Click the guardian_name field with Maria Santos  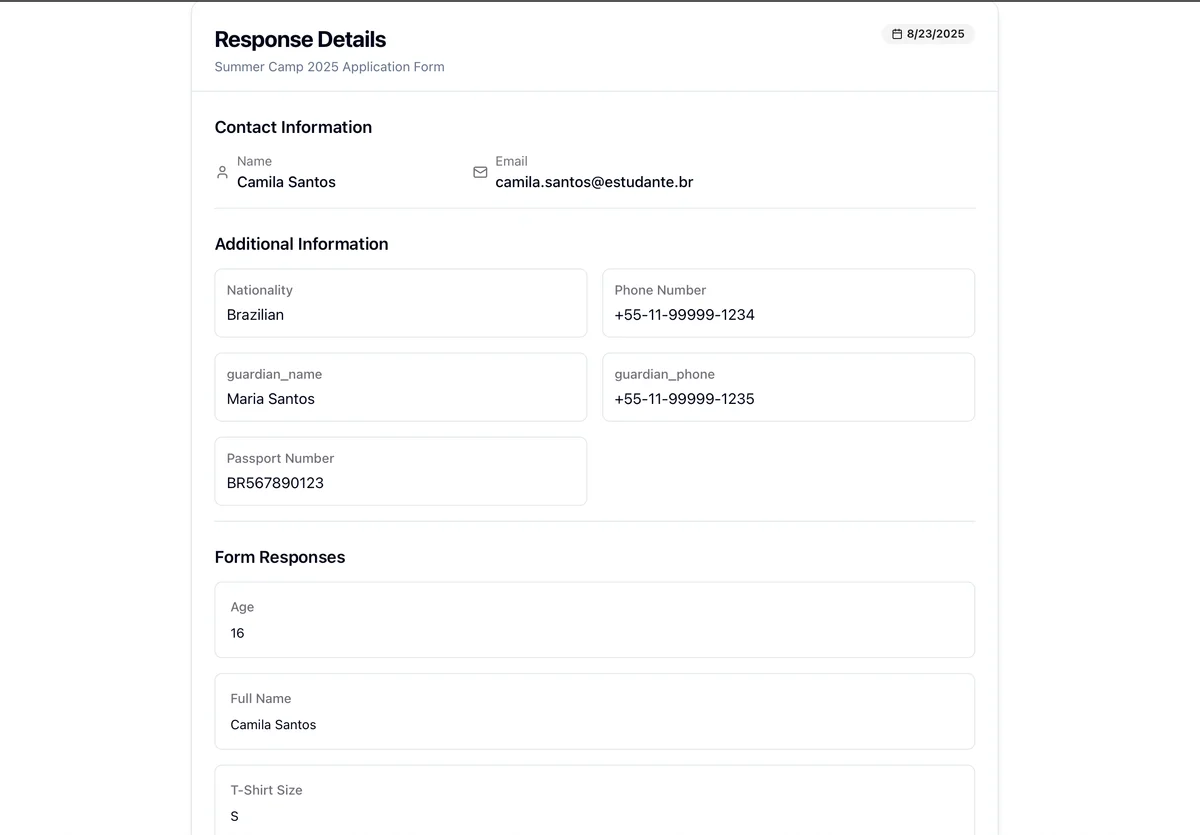pos(400,387)
